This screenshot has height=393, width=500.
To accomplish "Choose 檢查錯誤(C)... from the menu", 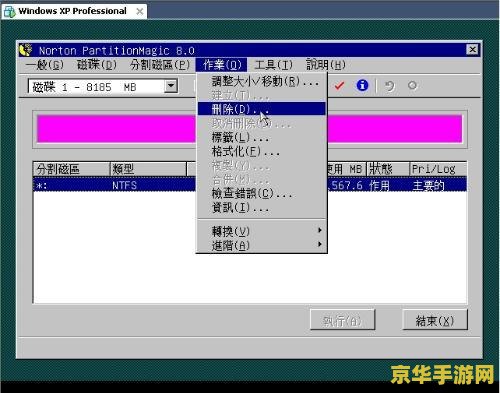I will [x=262, y=193].
